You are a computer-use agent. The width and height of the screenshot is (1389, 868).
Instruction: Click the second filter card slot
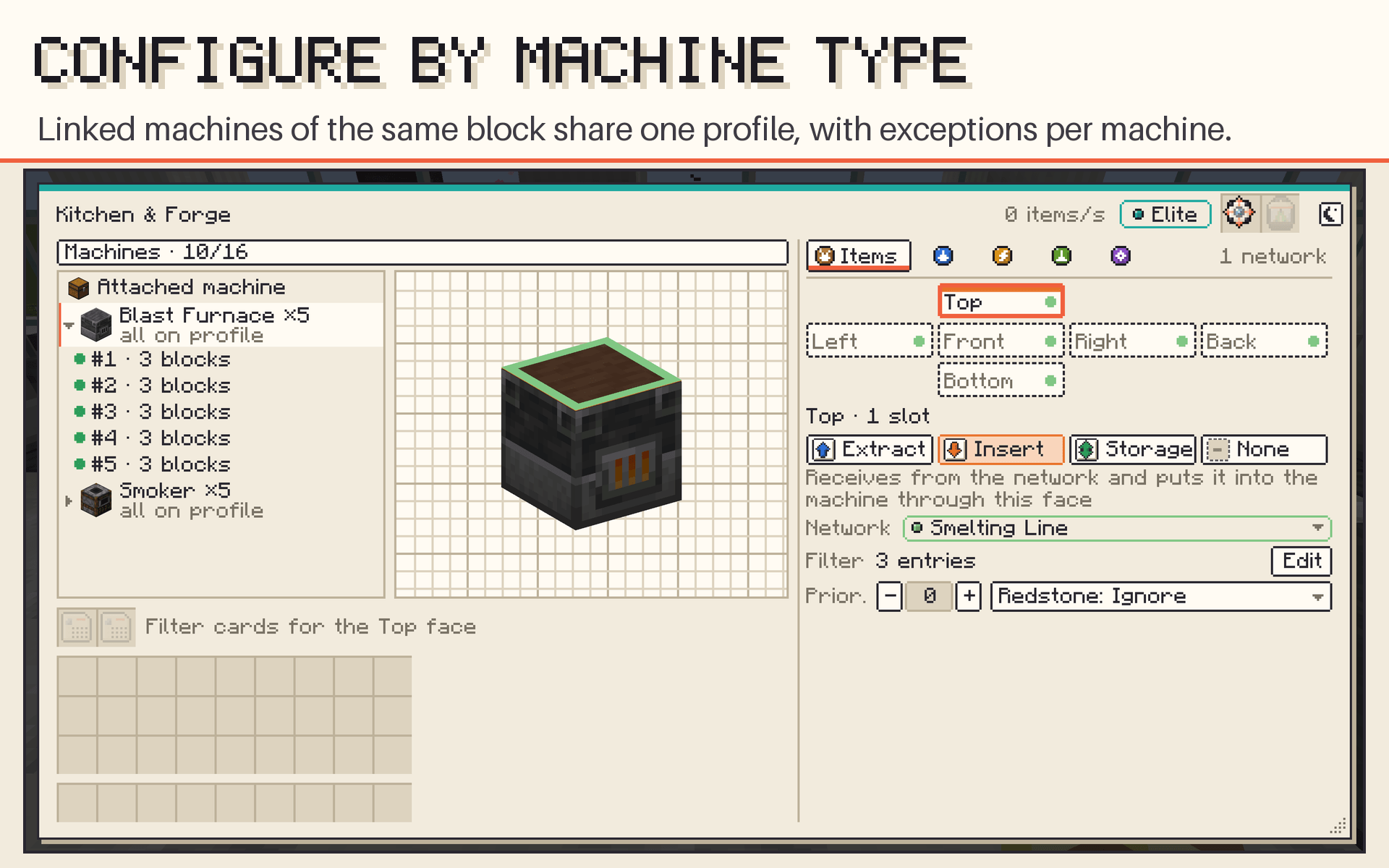[x=116, y=627]
